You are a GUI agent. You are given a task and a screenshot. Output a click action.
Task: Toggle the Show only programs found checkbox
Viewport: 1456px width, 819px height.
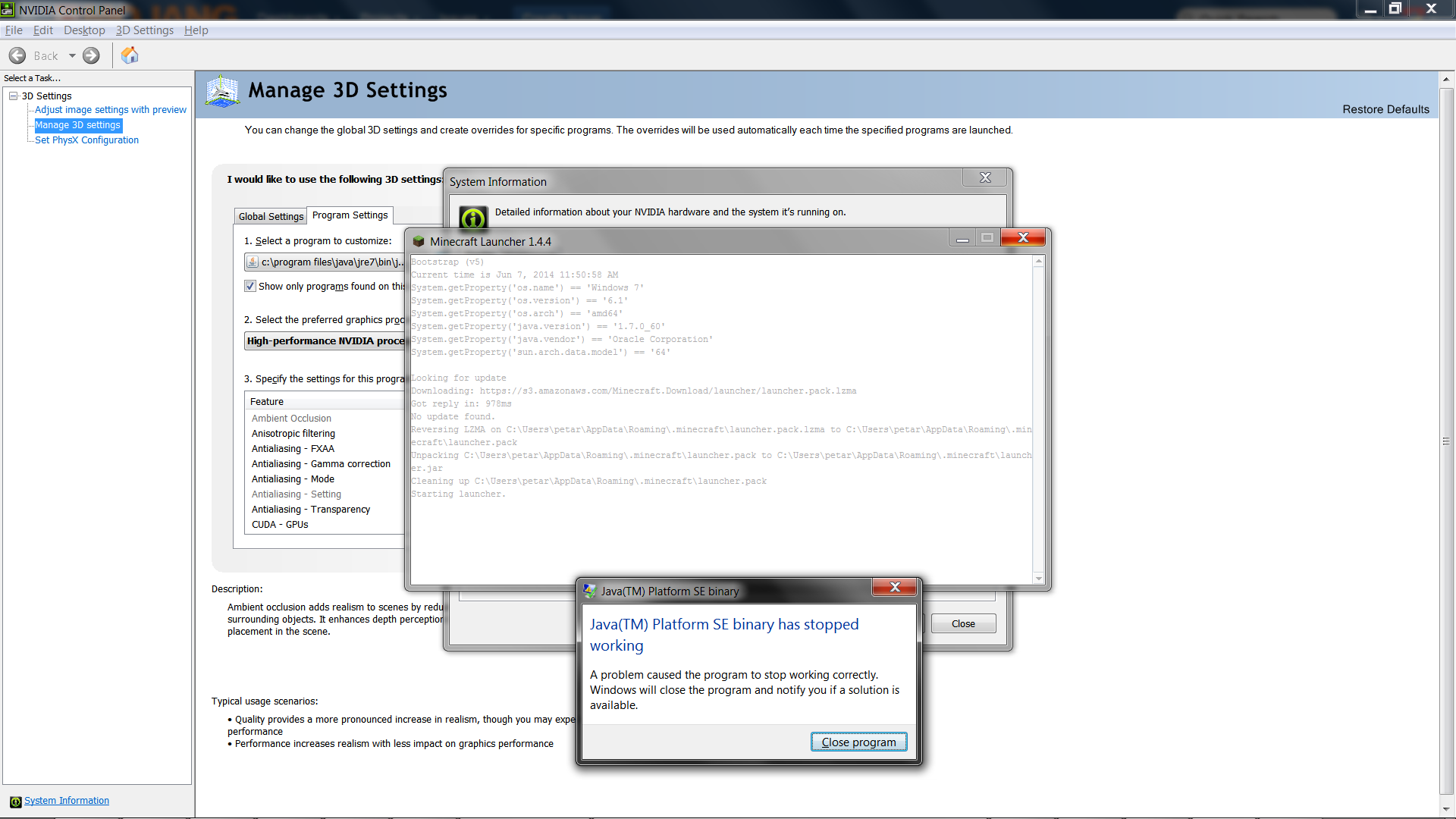pyautogui.click(x=250, y=286)
